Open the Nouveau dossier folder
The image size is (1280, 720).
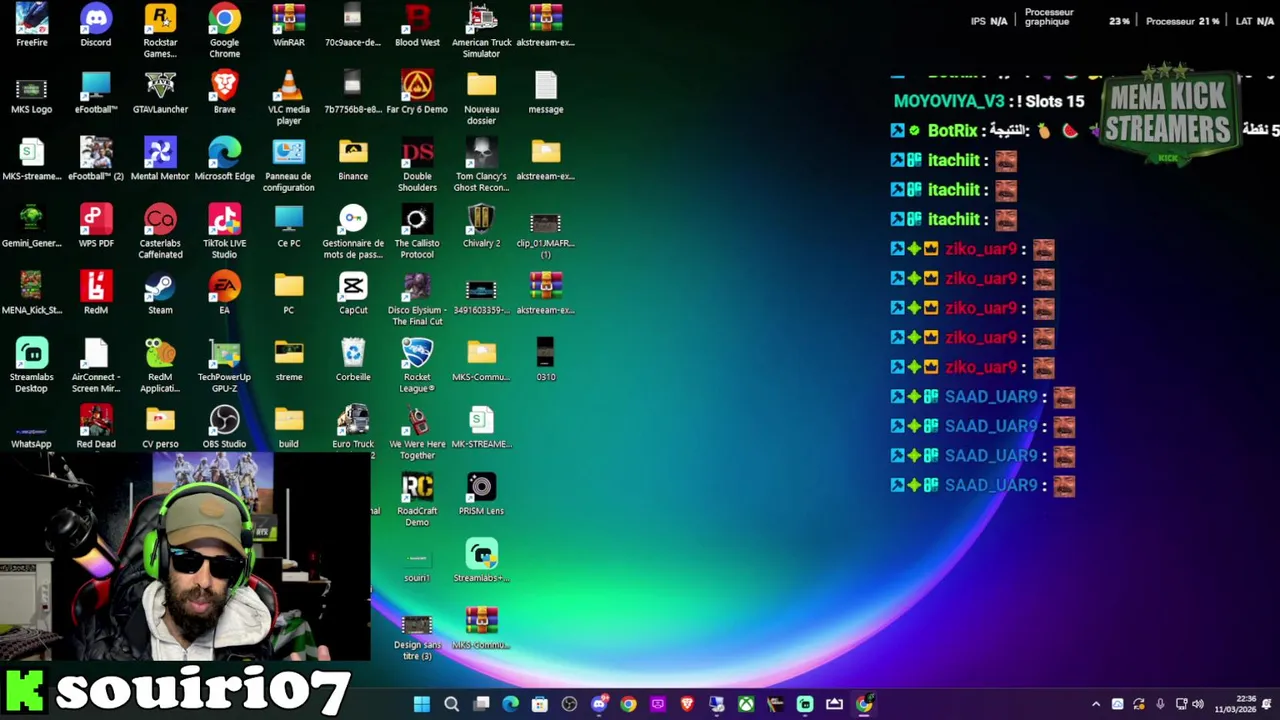click(481, 97)
